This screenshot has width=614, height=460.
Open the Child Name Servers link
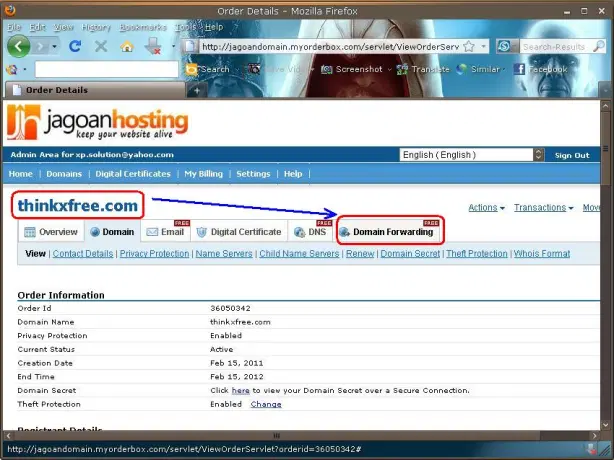[x=299, y=254]
